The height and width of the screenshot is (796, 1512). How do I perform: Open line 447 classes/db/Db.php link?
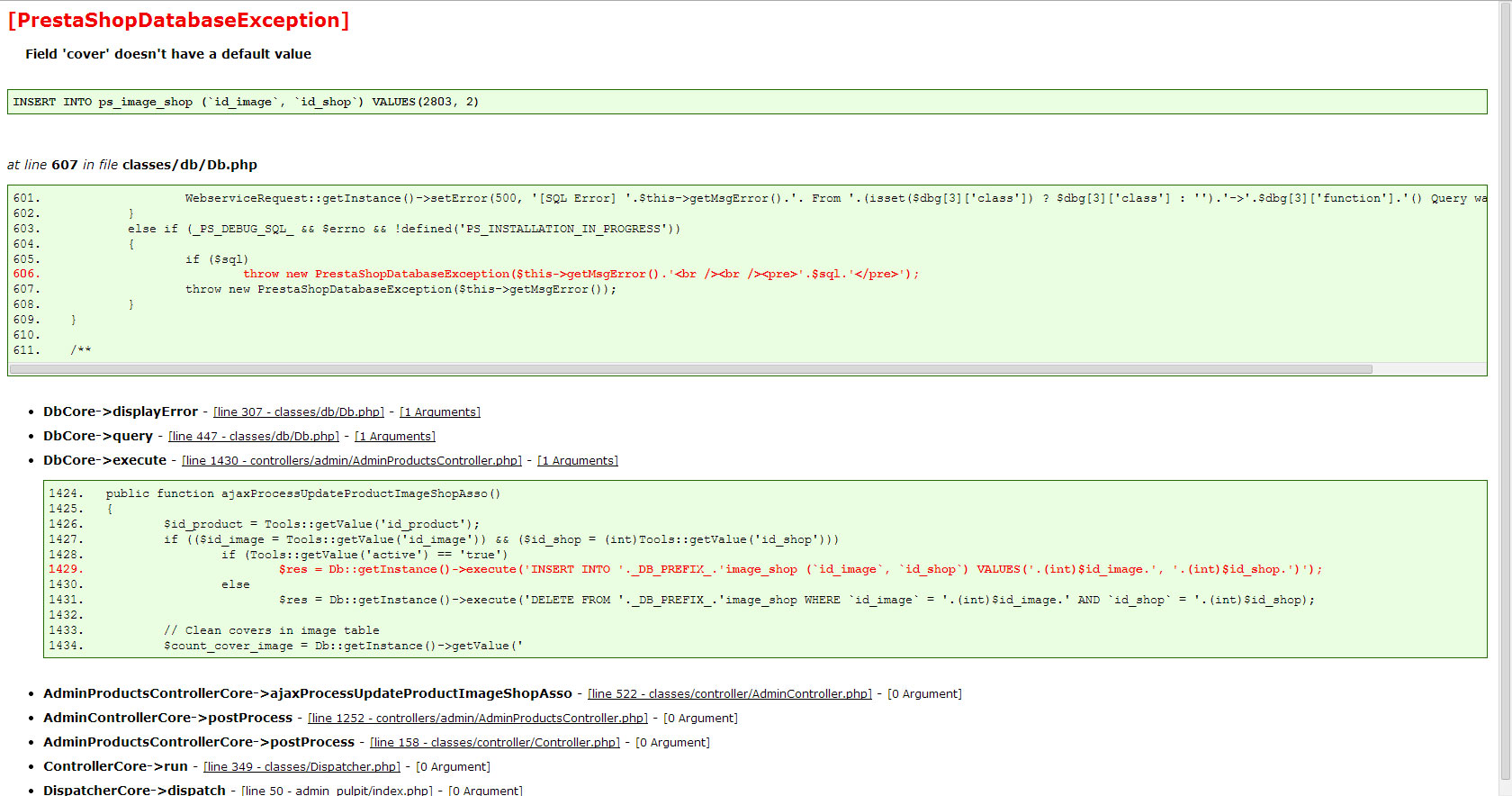coord(253,436)
